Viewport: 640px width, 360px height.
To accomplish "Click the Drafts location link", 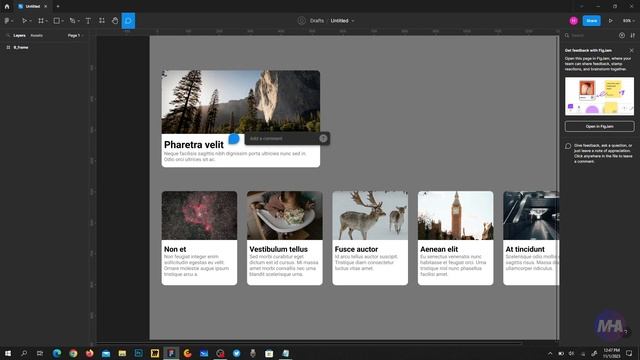I will (x=317, y=20).
